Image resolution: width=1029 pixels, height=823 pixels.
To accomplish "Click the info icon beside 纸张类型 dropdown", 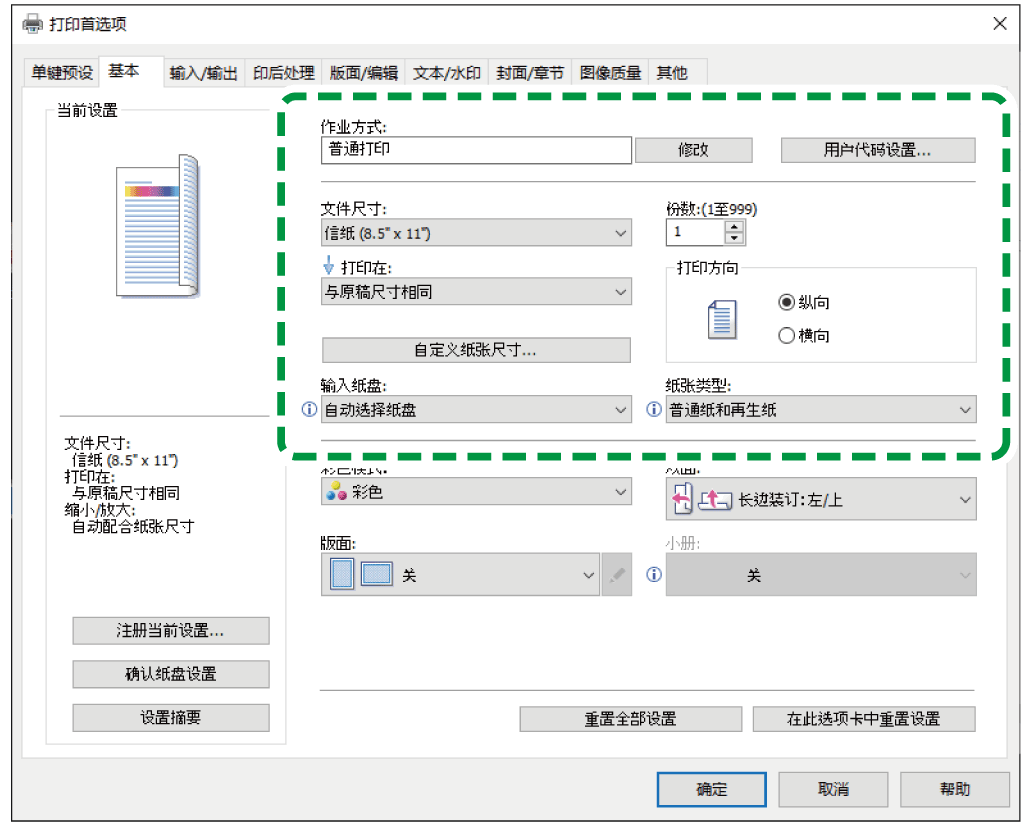I will point(653,410).
